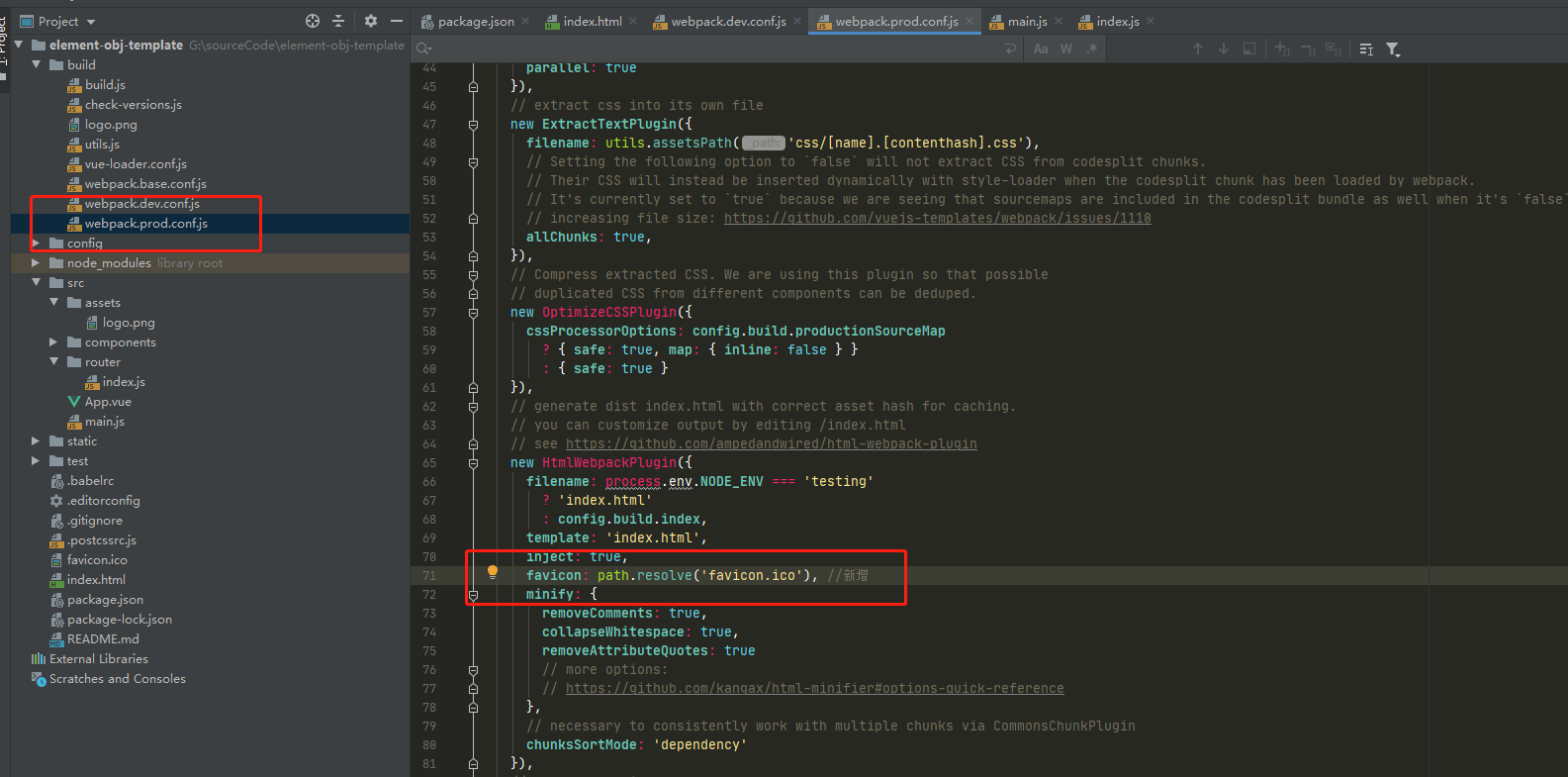The height and width of the screenshot is (777, 1568).
Task: Click the lightbulb intention icon on line 71
Action: (x=493, y=572)
